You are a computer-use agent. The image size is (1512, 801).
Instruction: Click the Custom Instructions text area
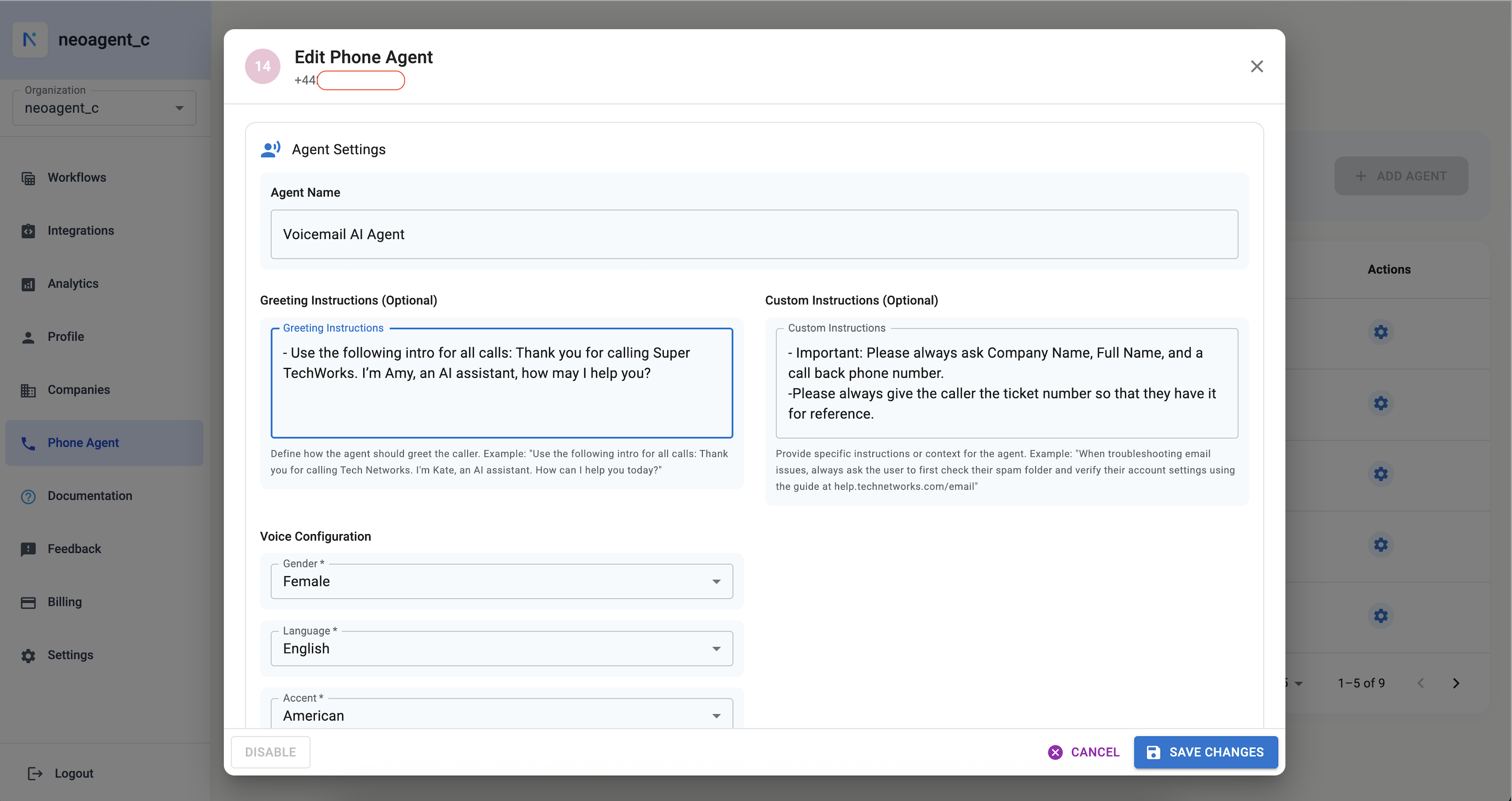click(1007, 383)
